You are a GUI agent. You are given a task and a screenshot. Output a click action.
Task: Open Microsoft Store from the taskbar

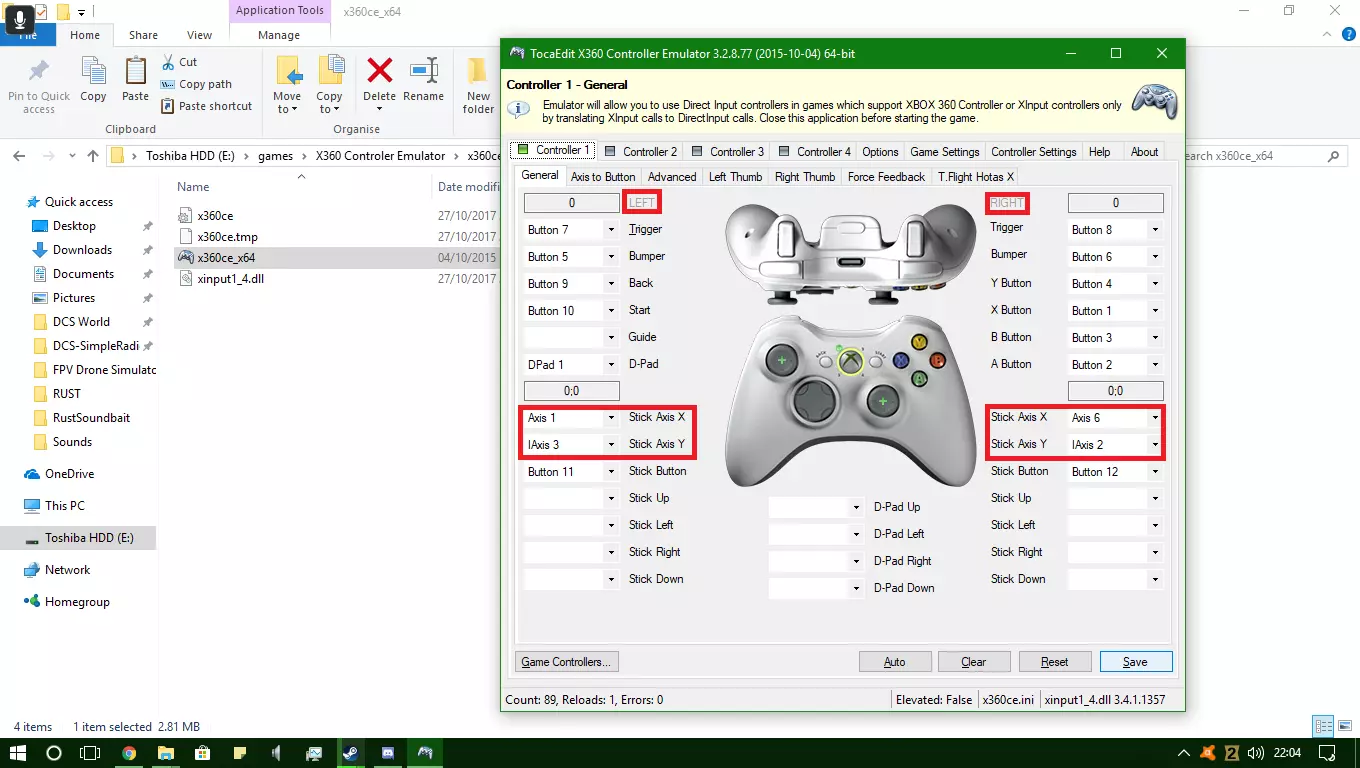click(x=203, y=753)
